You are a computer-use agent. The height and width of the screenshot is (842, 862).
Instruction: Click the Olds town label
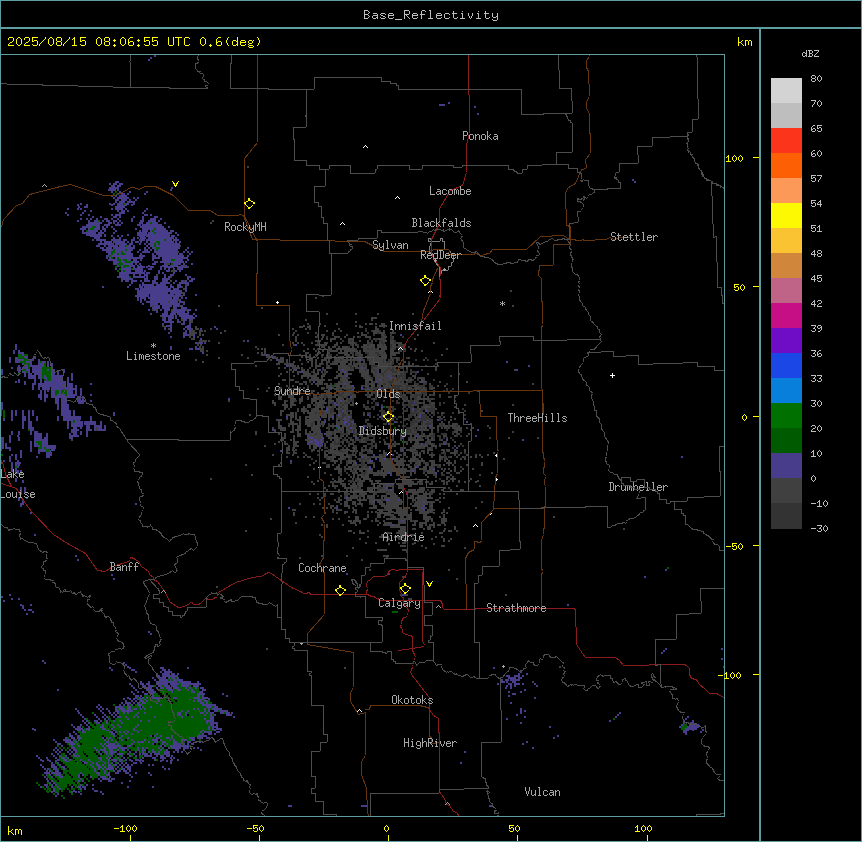[388, 394]
